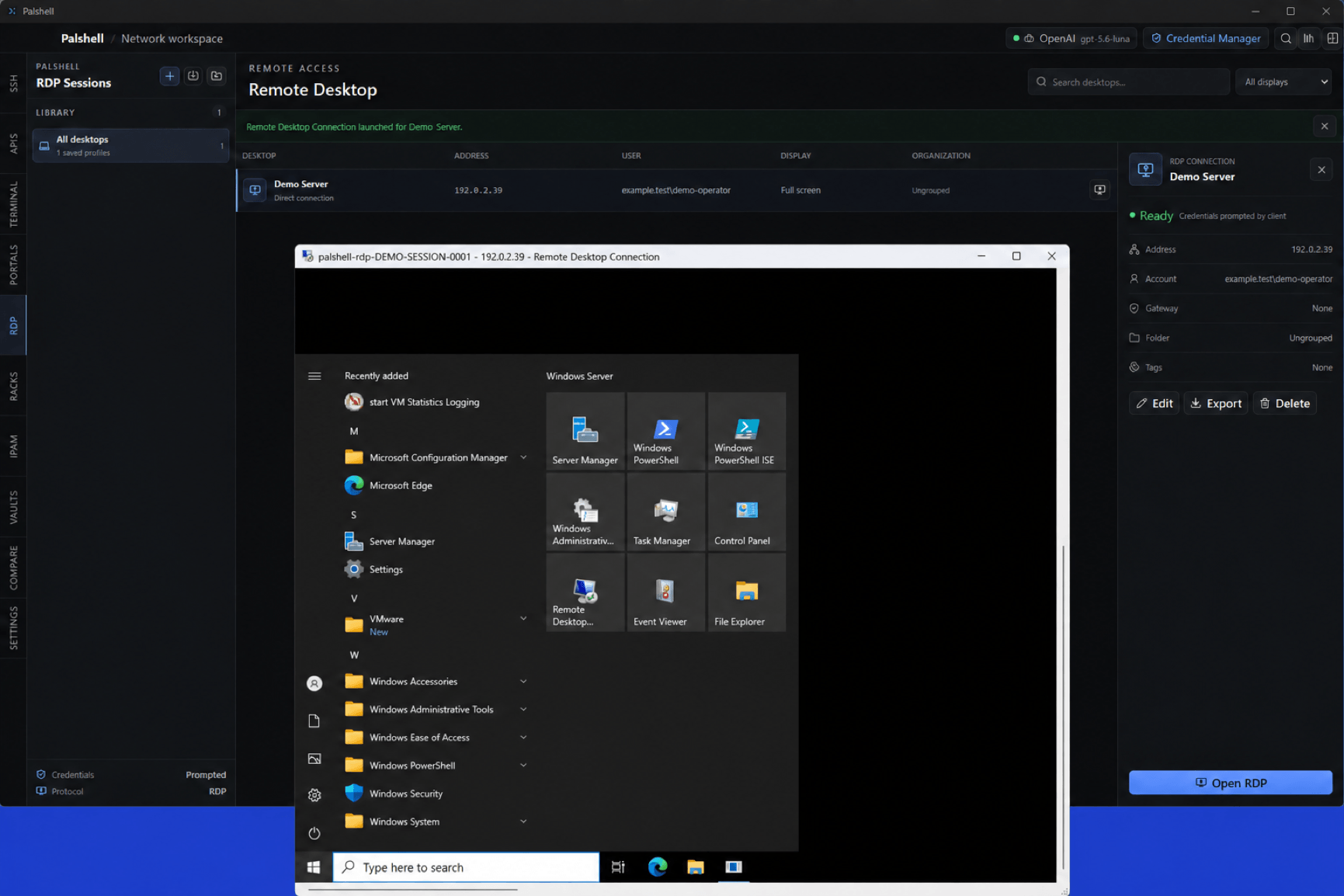Screen dimensions: 1344x896
Task: Expand Windows Accessories folder
Action: [523, 681]
